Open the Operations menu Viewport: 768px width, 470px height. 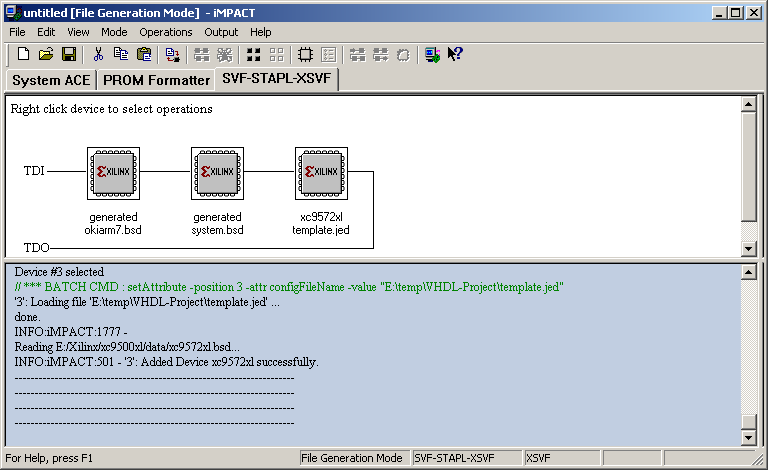pos(166,32)
